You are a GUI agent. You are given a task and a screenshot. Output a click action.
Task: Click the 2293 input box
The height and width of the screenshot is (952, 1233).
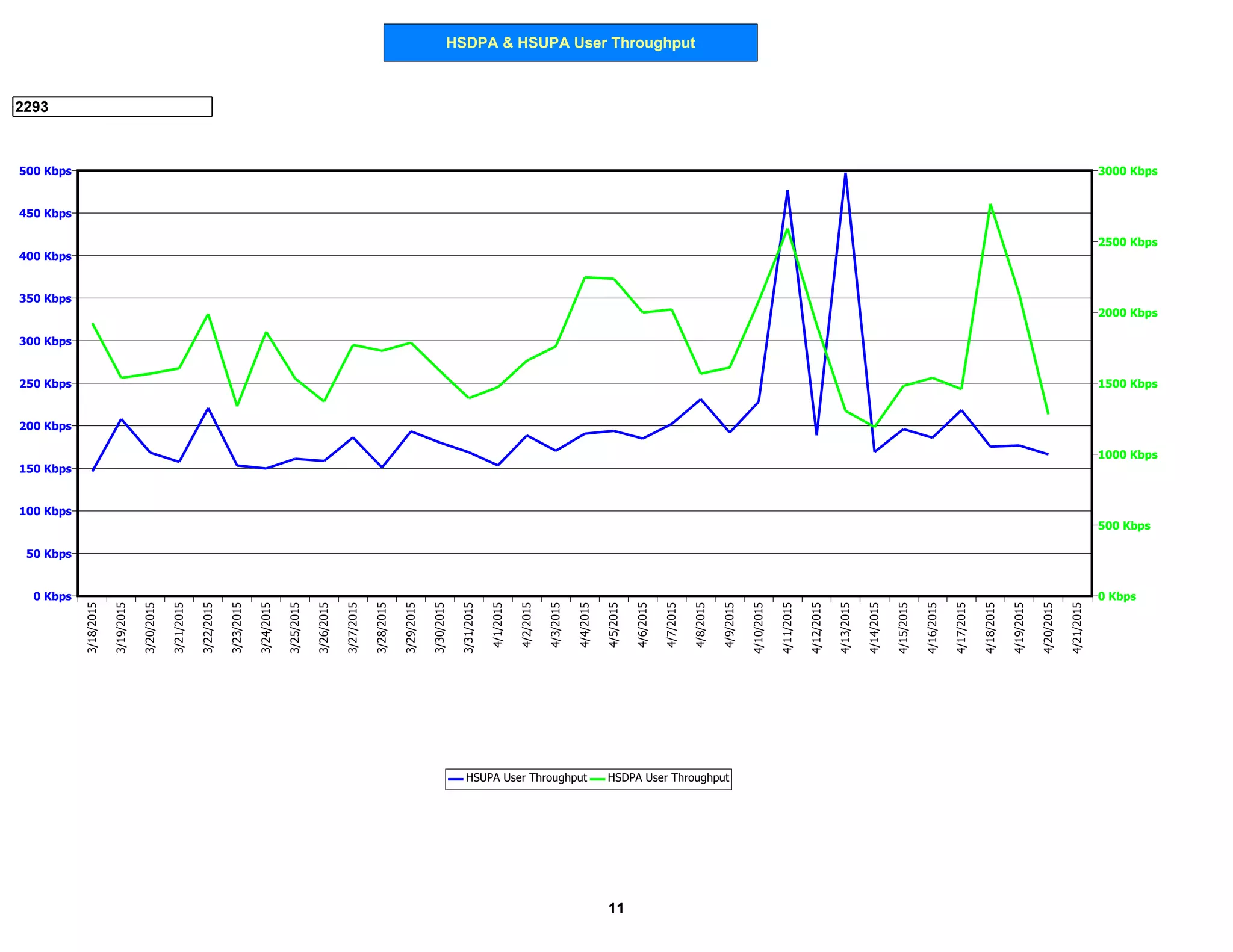112,107
